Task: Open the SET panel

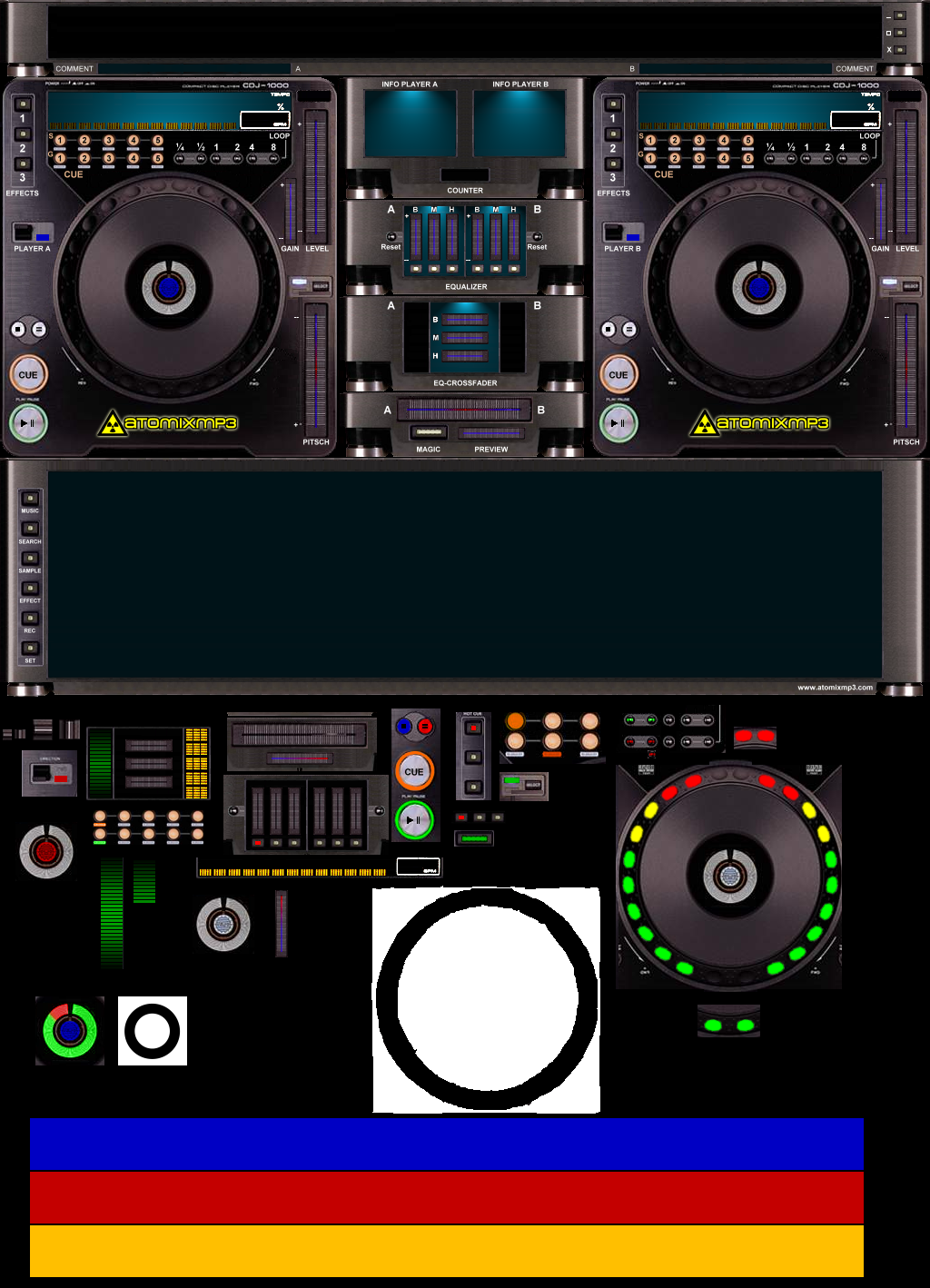Action: pos(30,649)
